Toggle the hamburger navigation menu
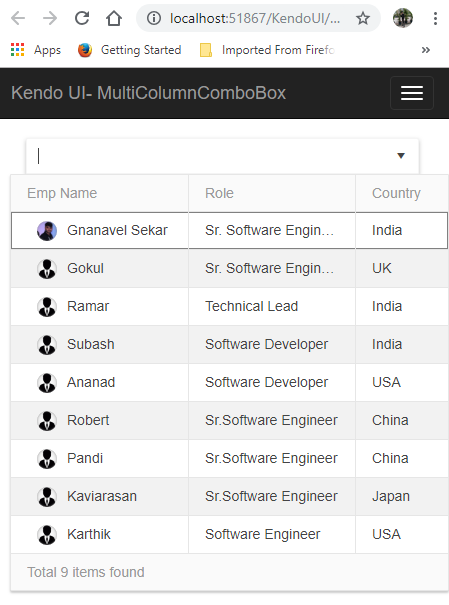Screen dimensions: 449x605 coord(412,93)
